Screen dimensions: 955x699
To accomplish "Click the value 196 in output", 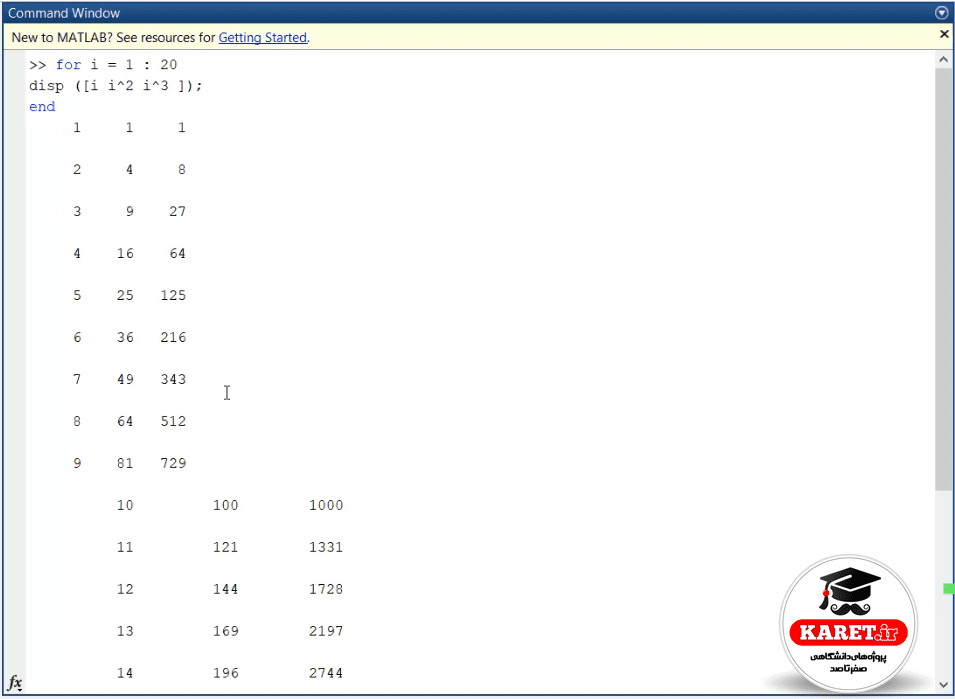I will [x=225, y=673].
